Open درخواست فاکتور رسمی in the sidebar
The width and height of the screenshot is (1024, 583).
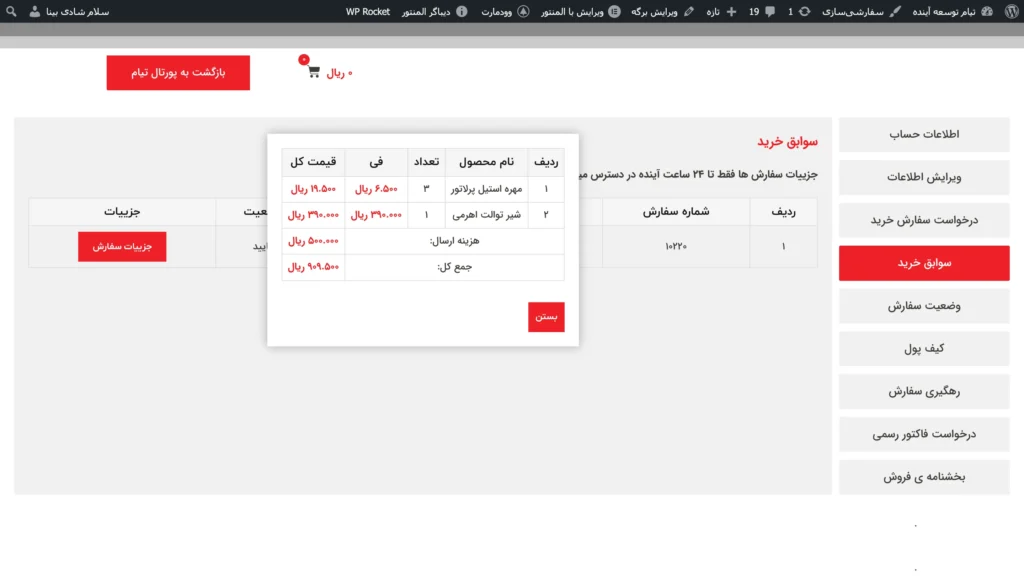pyautogui.click(x=924, y=434)
